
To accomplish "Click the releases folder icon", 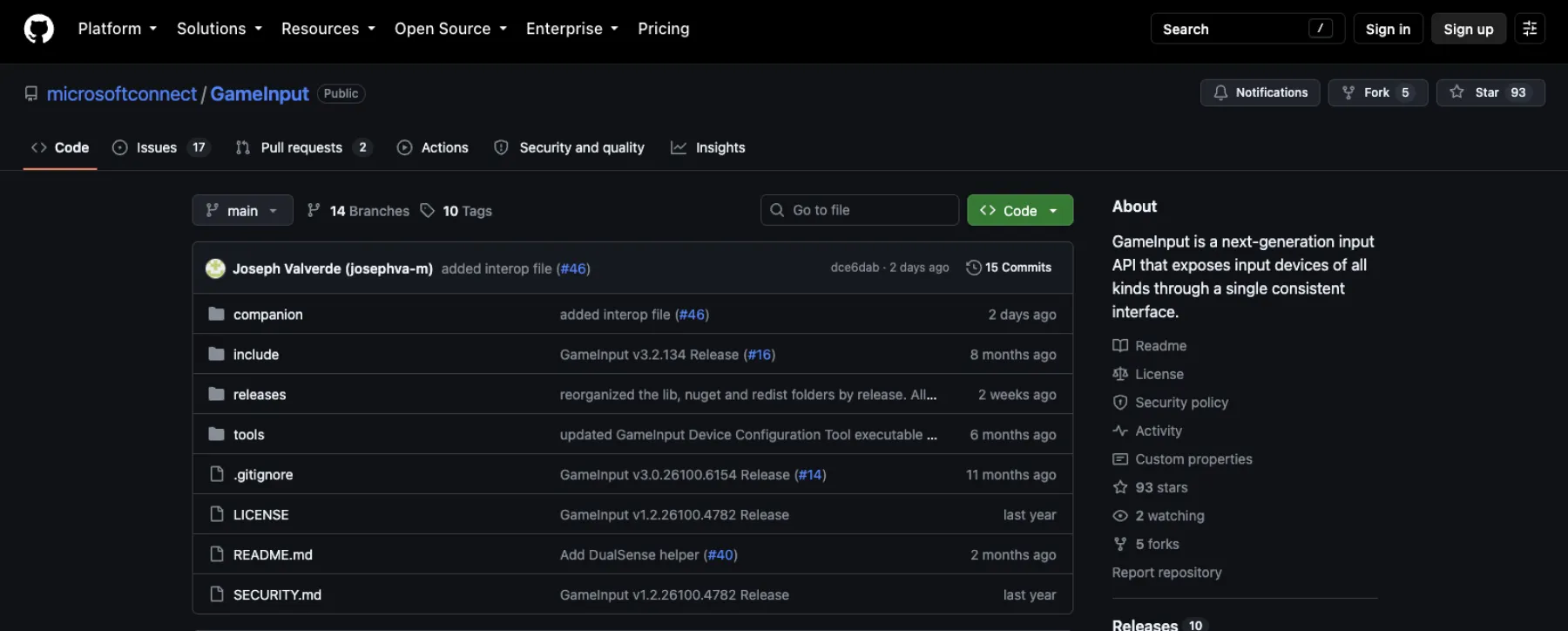I will pyautogui.click(x=217, y=394).
